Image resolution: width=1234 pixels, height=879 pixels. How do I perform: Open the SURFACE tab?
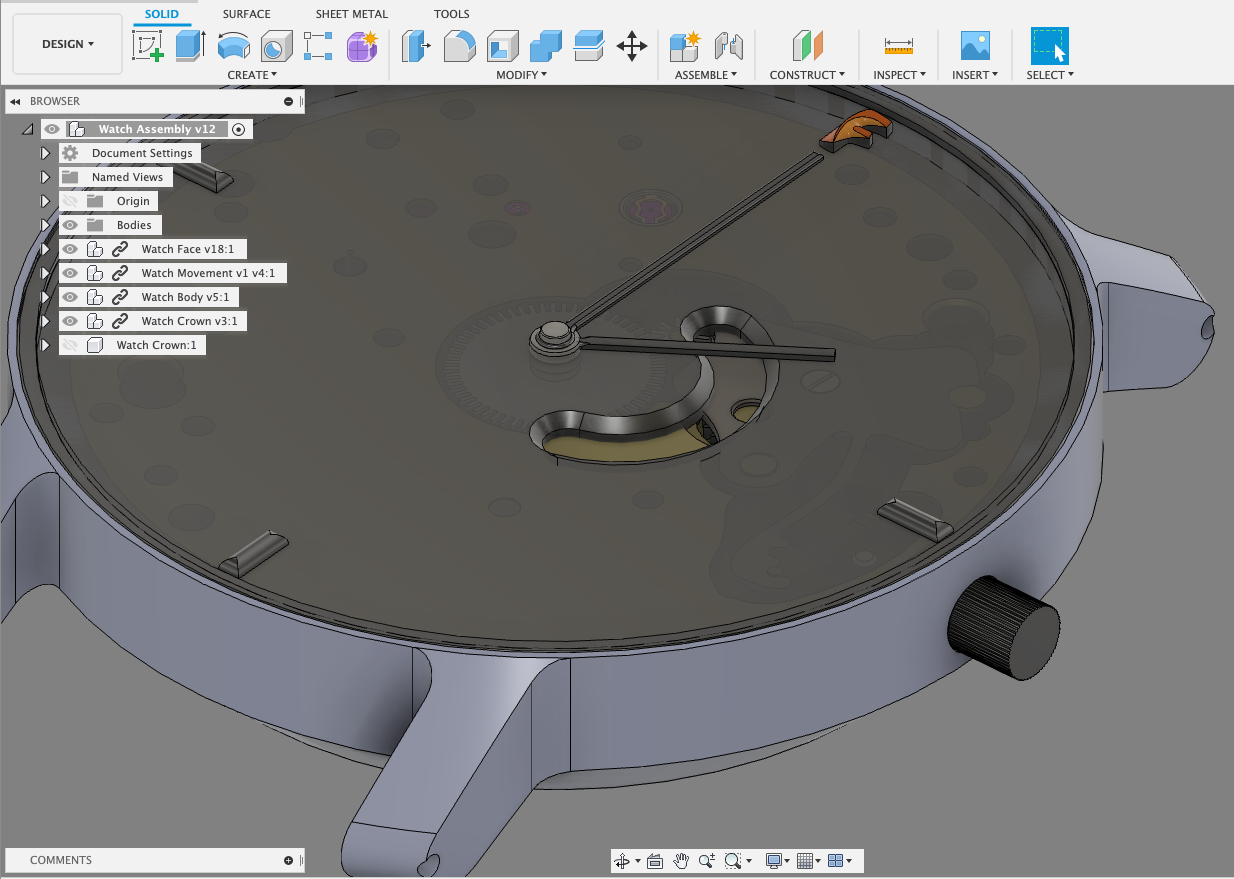(246, 14)
